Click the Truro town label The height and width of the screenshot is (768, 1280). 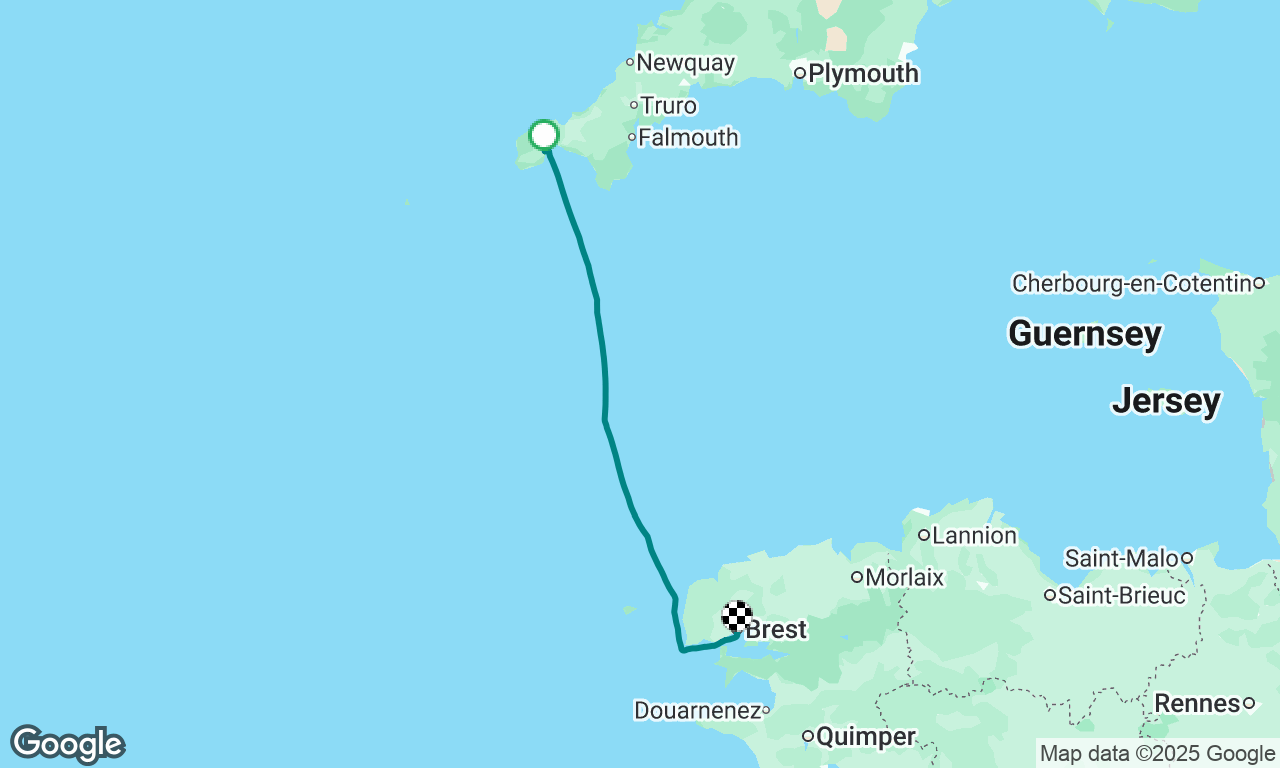pos(669,106)
